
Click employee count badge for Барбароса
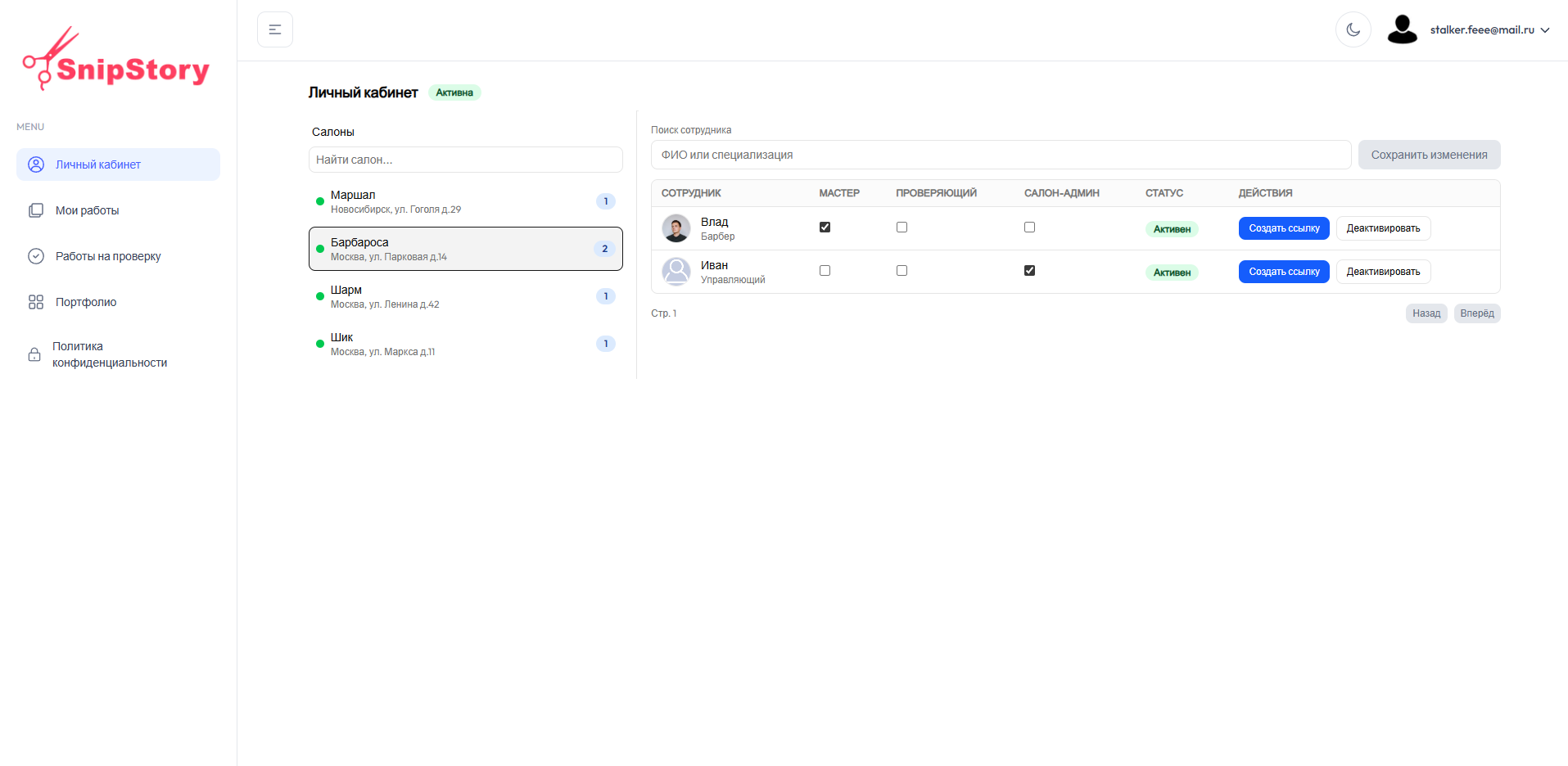click(605, 249)
